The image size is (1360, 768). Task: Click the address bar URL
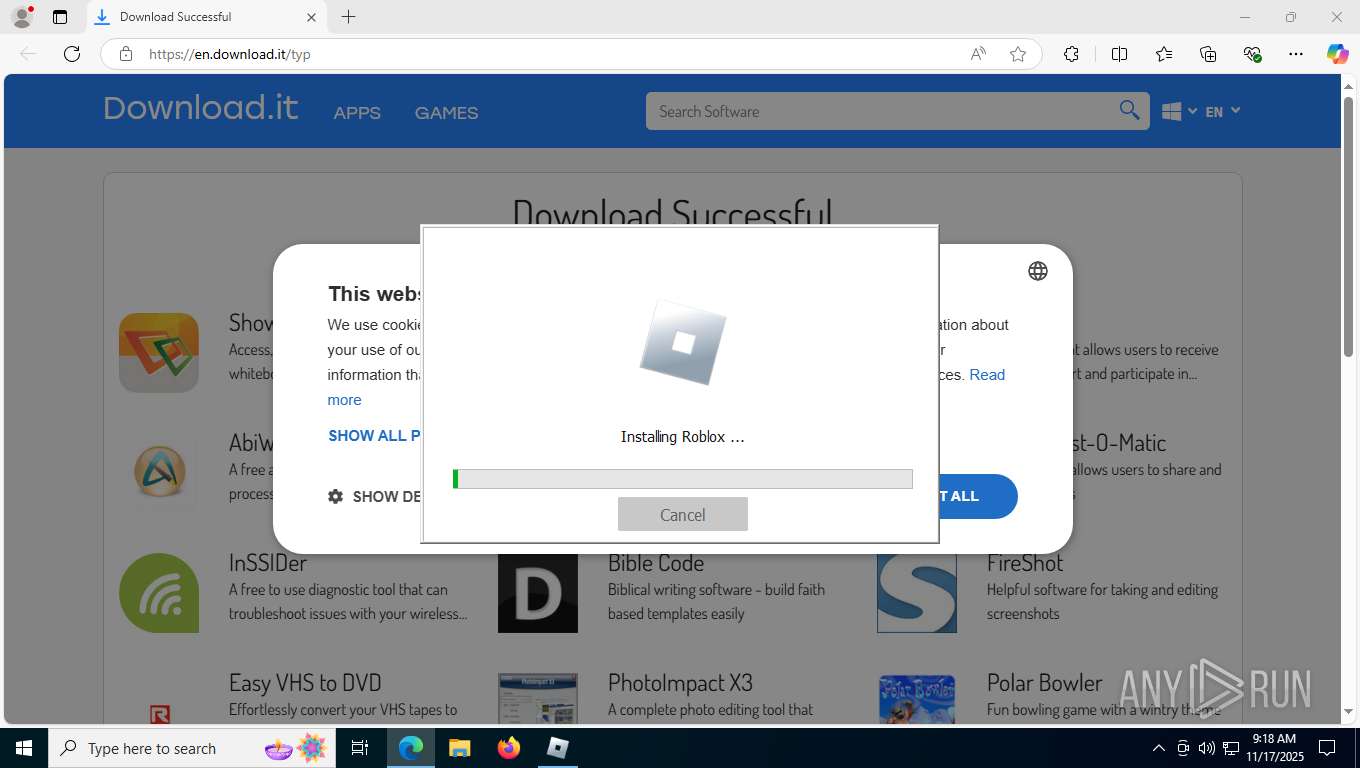click(x=230, y=54)
